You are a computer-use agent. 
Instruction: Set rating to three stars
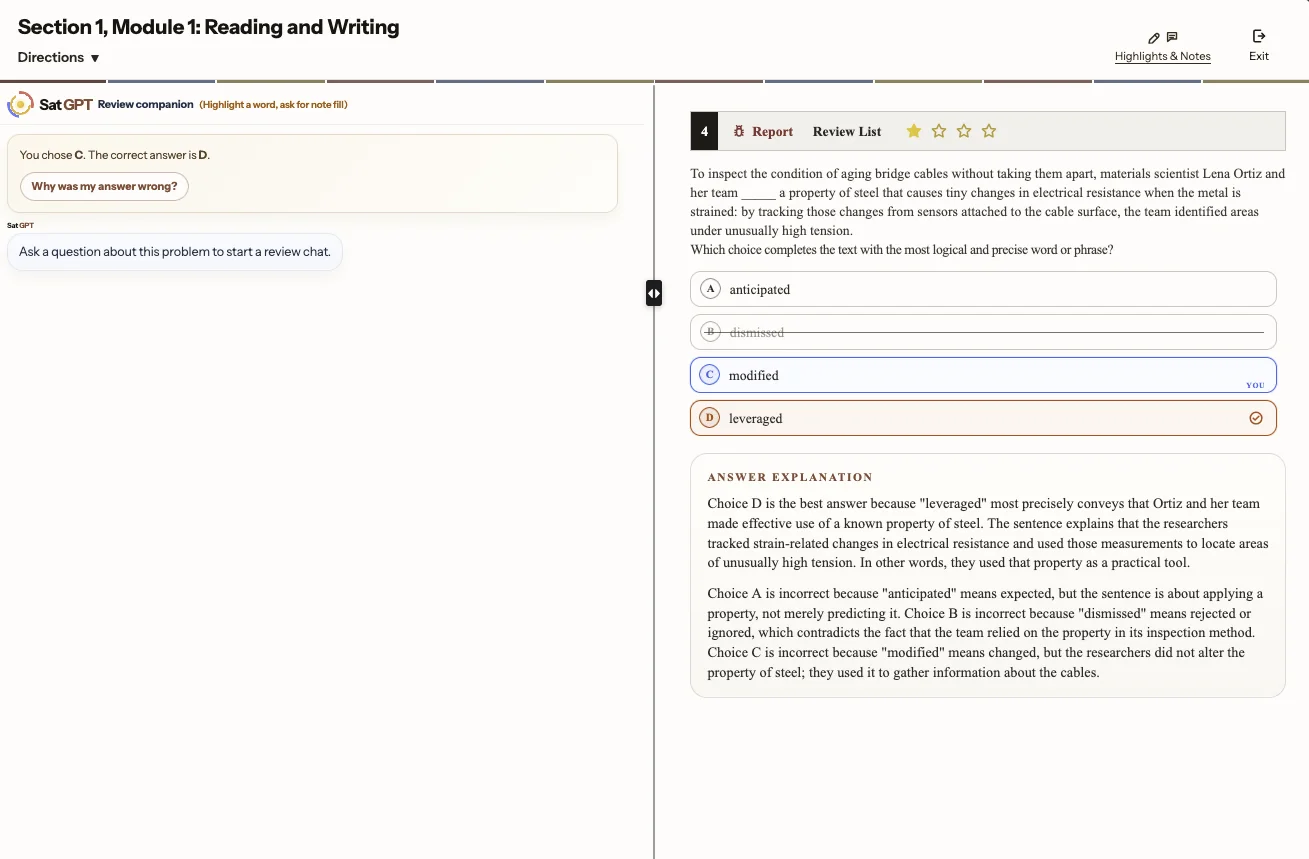point(964,131)
